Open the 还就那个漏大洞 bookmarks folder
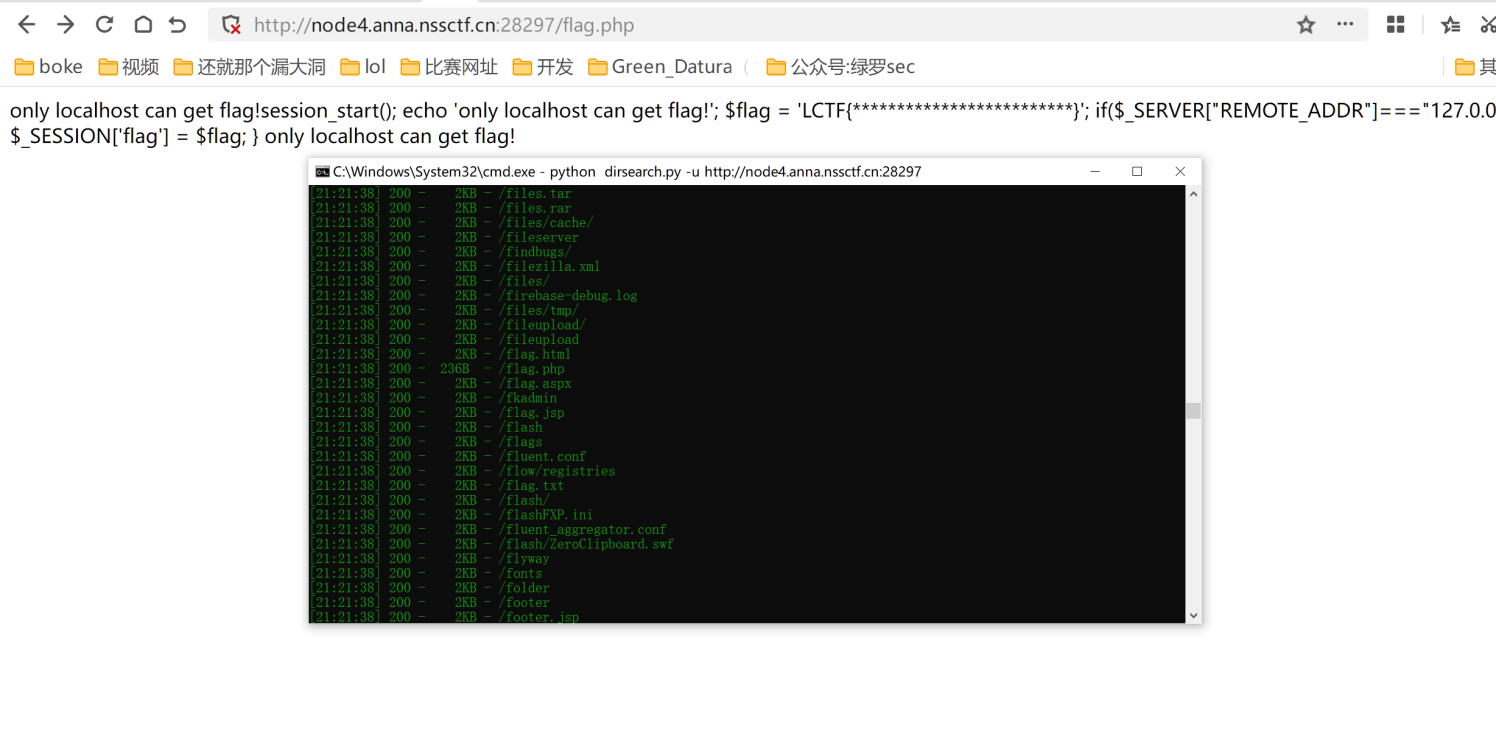The width and height of the screenshot is (1496, 753). coord(250,67)
